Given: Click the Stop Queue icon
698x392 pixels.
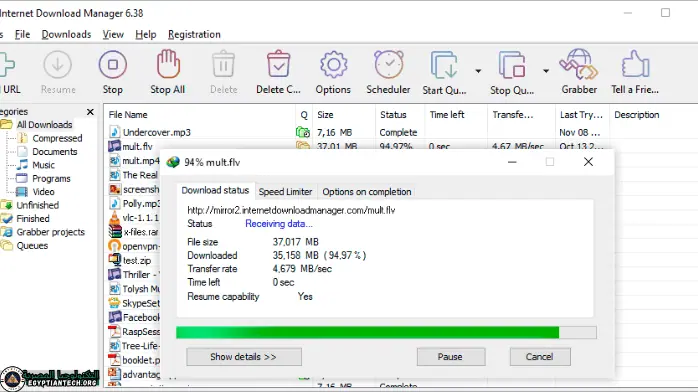Looking at the screenshot, I should click(512, 65).
